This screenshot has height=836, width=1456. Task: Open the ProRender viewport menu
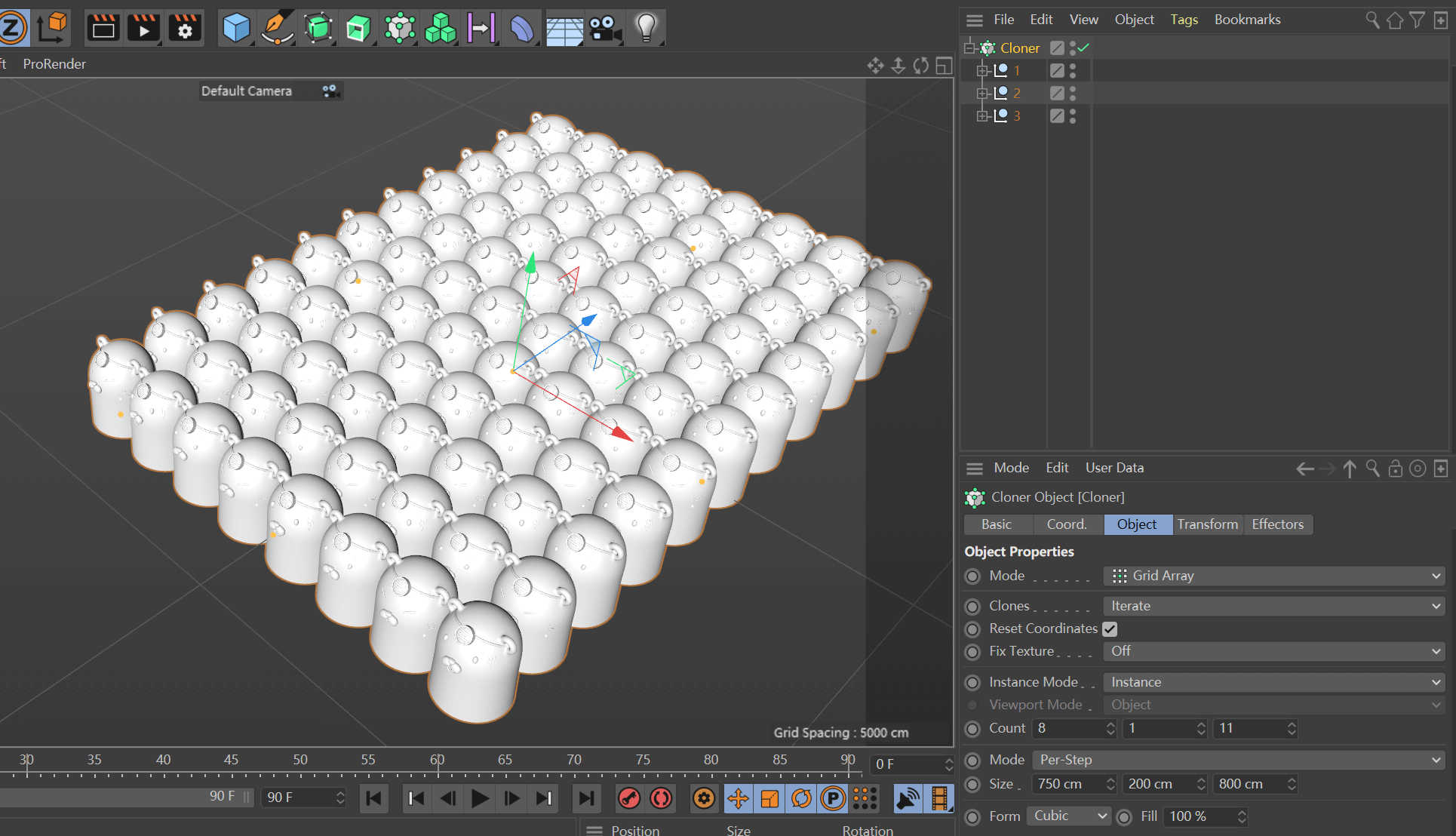54,64
